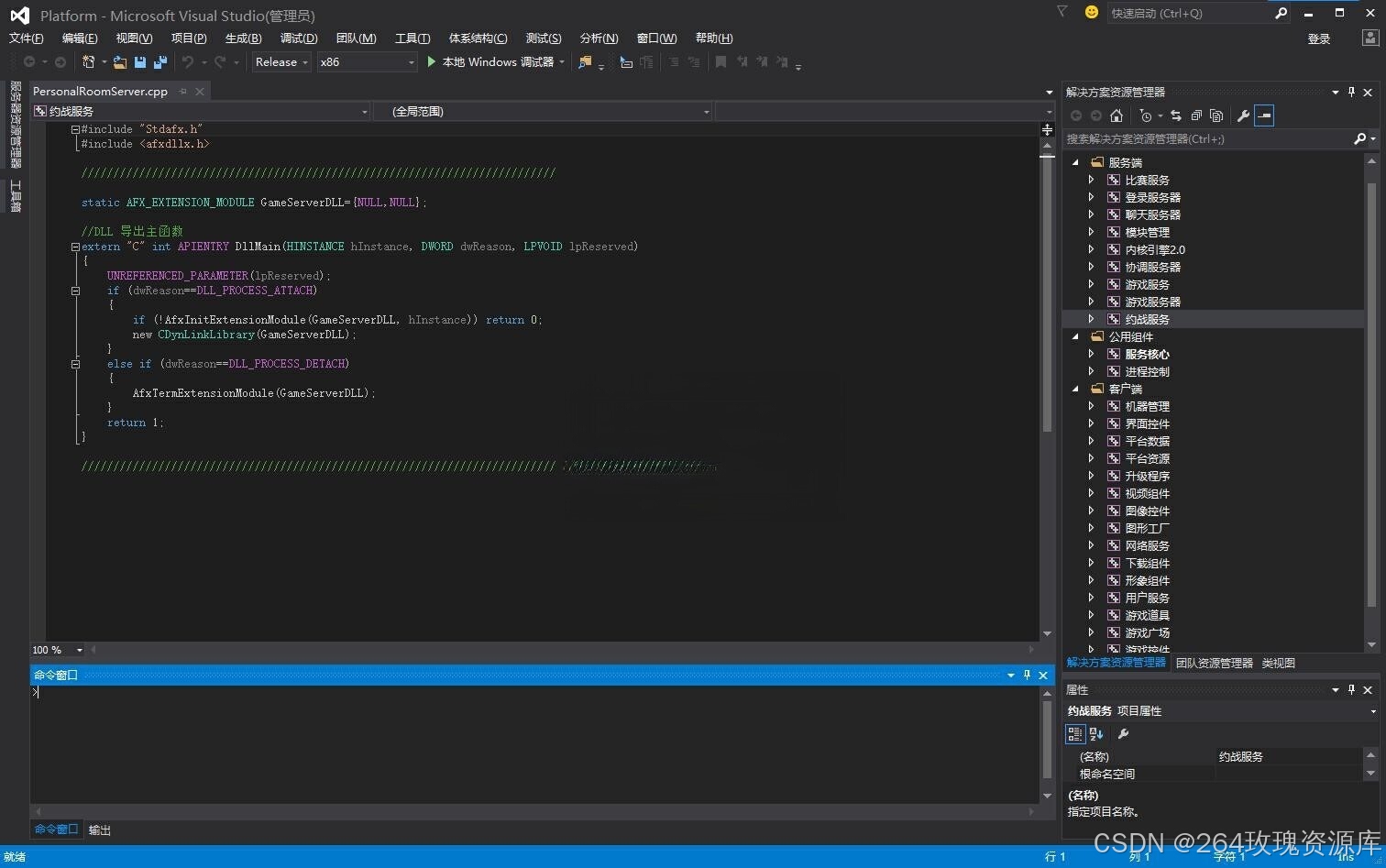Toggle auto-hide pin of Solution Explorer panel
This screenshot has height=868, width=1386.
pyautogui.click(x=1351, y=92)
